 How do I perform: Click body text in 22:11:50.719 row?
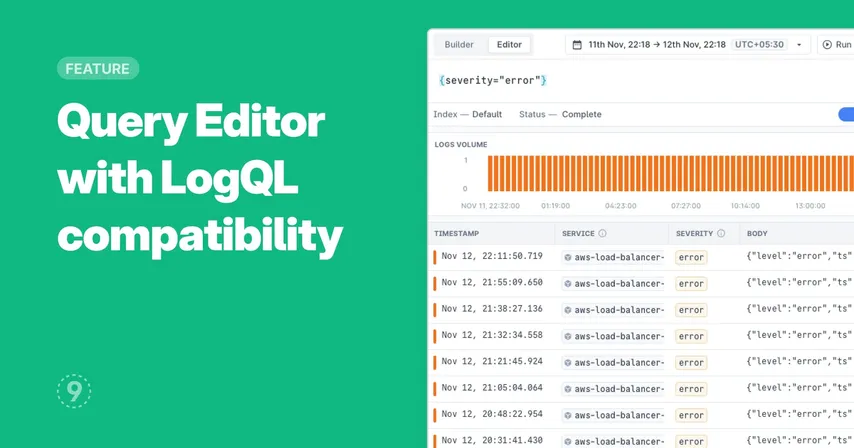(x=799, y=256)
